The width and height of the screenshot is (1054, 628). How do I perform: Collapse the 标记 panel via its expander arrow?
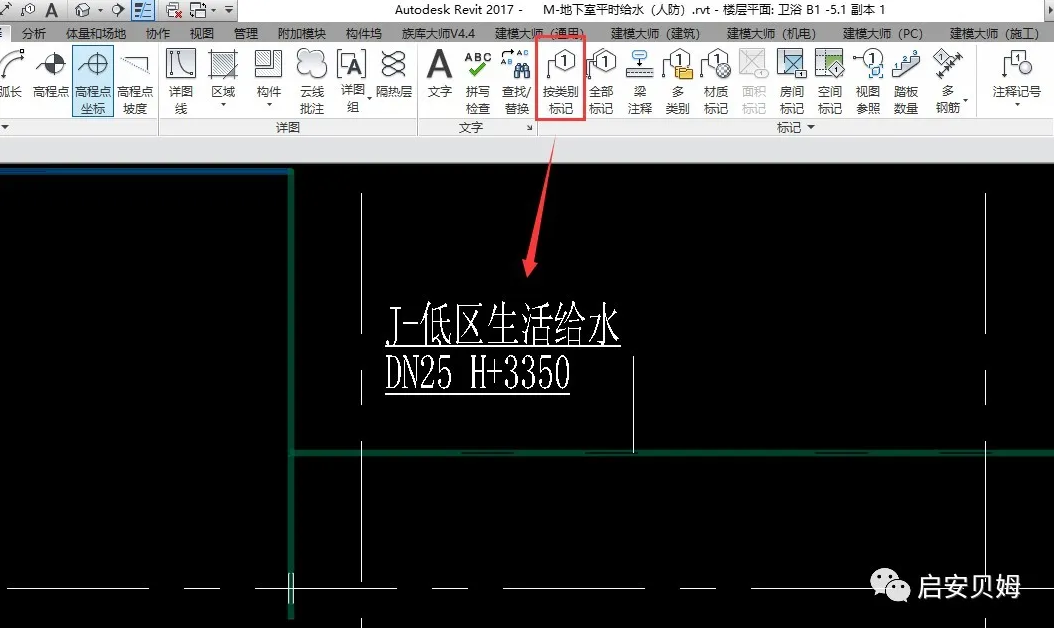(810, 127)
